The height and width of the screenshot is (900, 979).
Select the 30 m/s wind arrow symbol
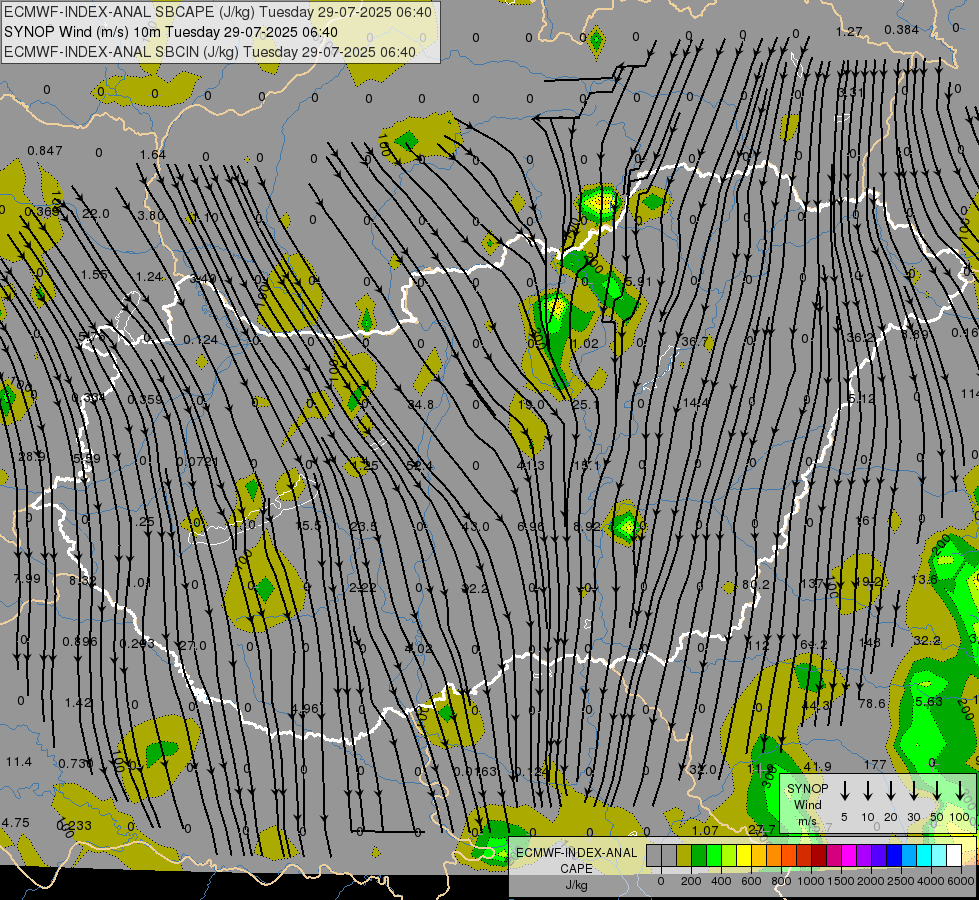click(914, 791)
